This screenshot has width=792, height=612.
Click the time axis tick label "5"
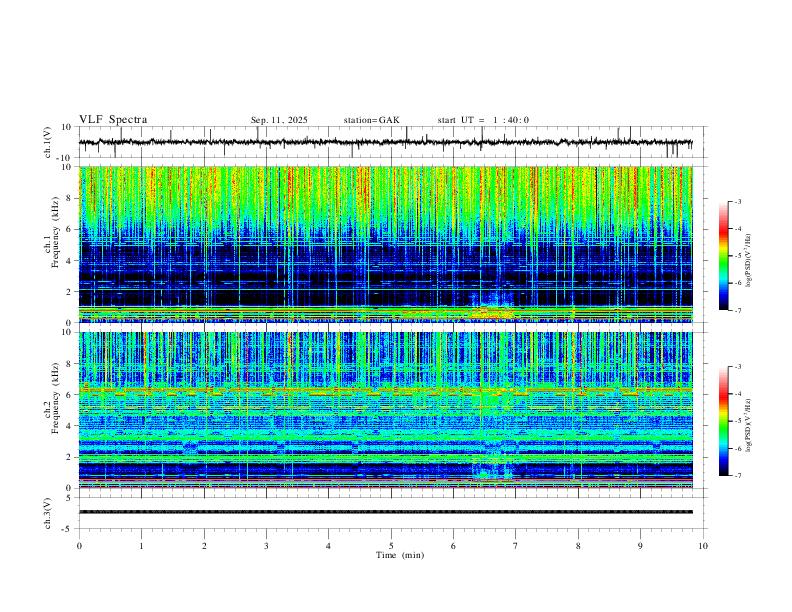391,546
